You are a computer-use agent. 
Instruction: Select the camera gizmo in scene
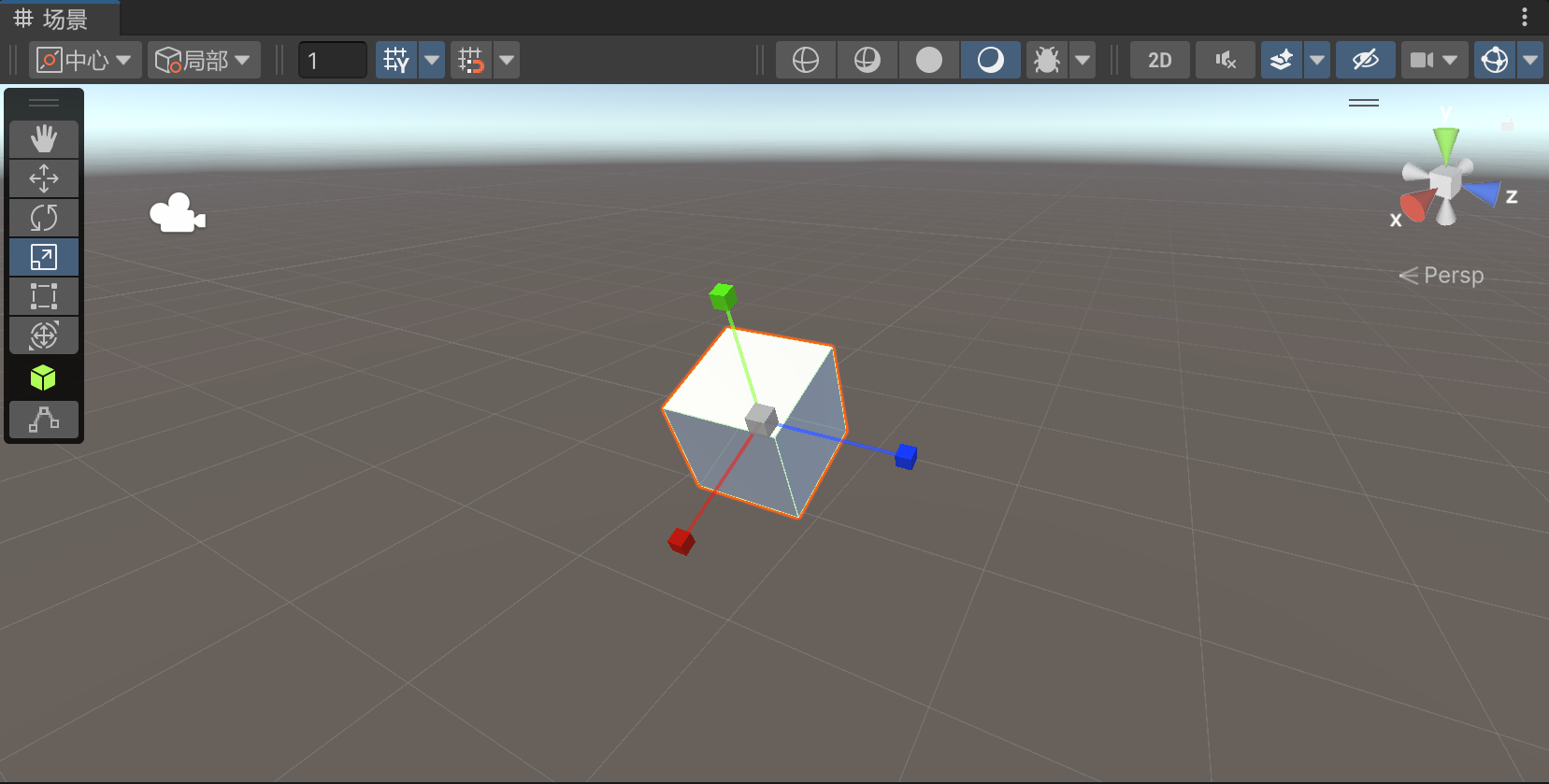point(178,213)
